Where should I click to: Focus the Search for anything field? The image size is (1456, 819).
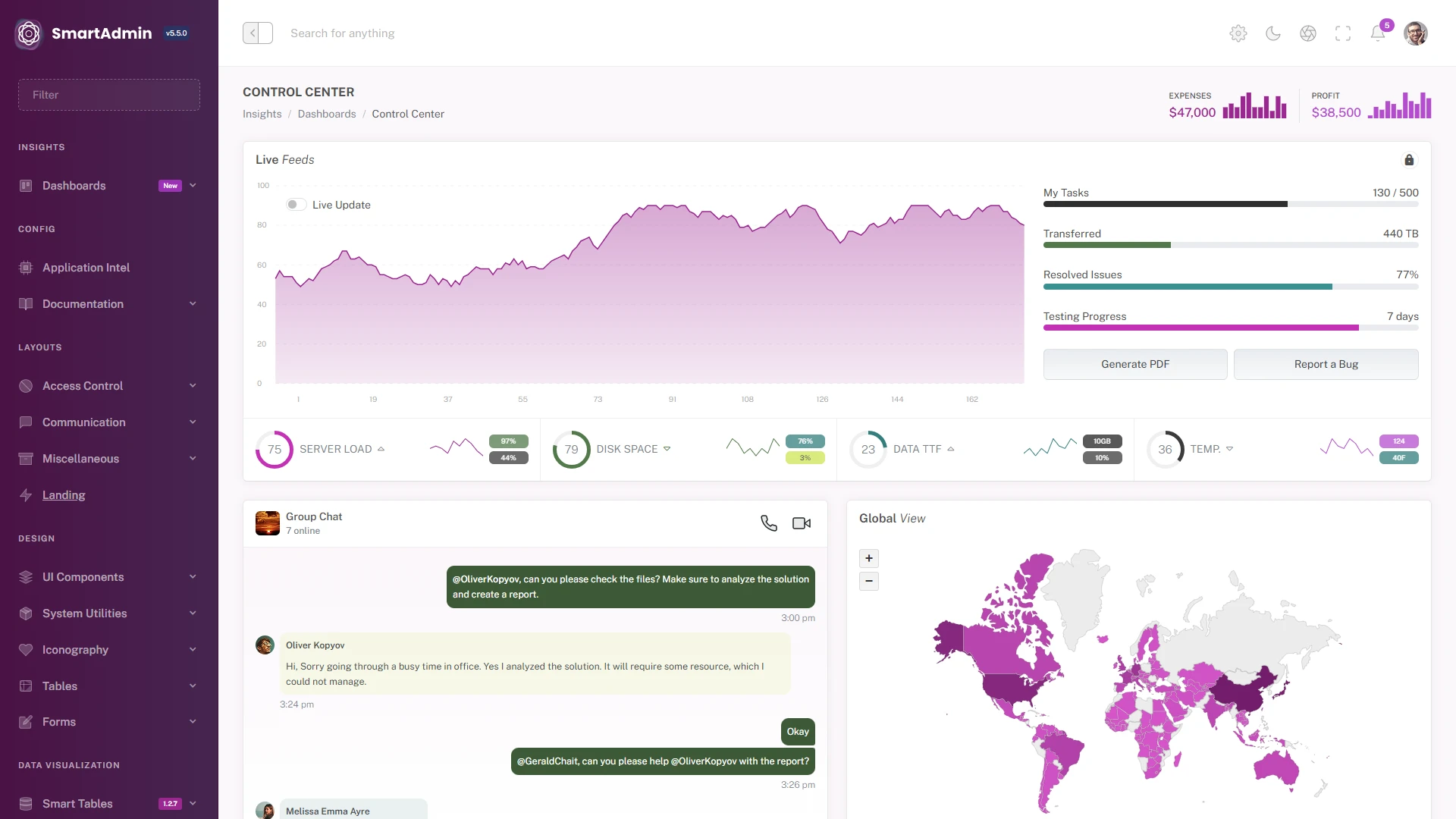pos(343,33)
